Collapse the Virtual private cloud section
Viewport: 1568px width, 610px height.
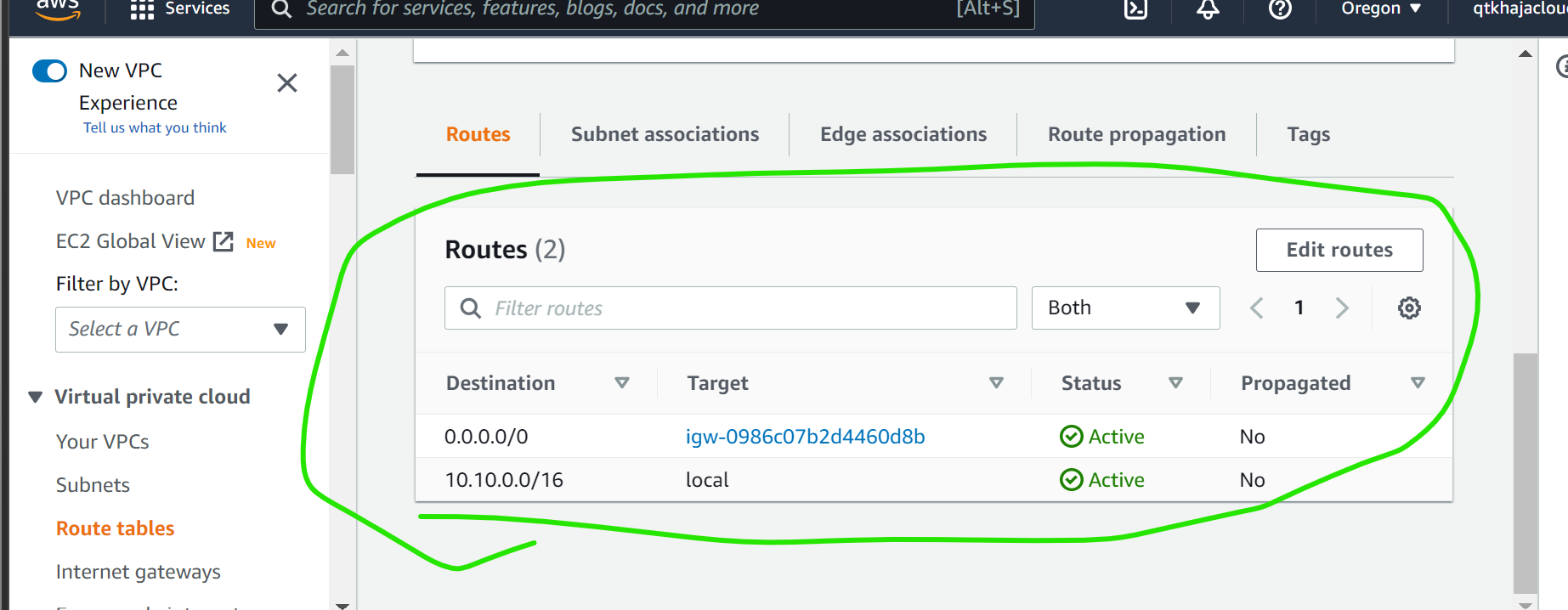[x=36, y=397]
